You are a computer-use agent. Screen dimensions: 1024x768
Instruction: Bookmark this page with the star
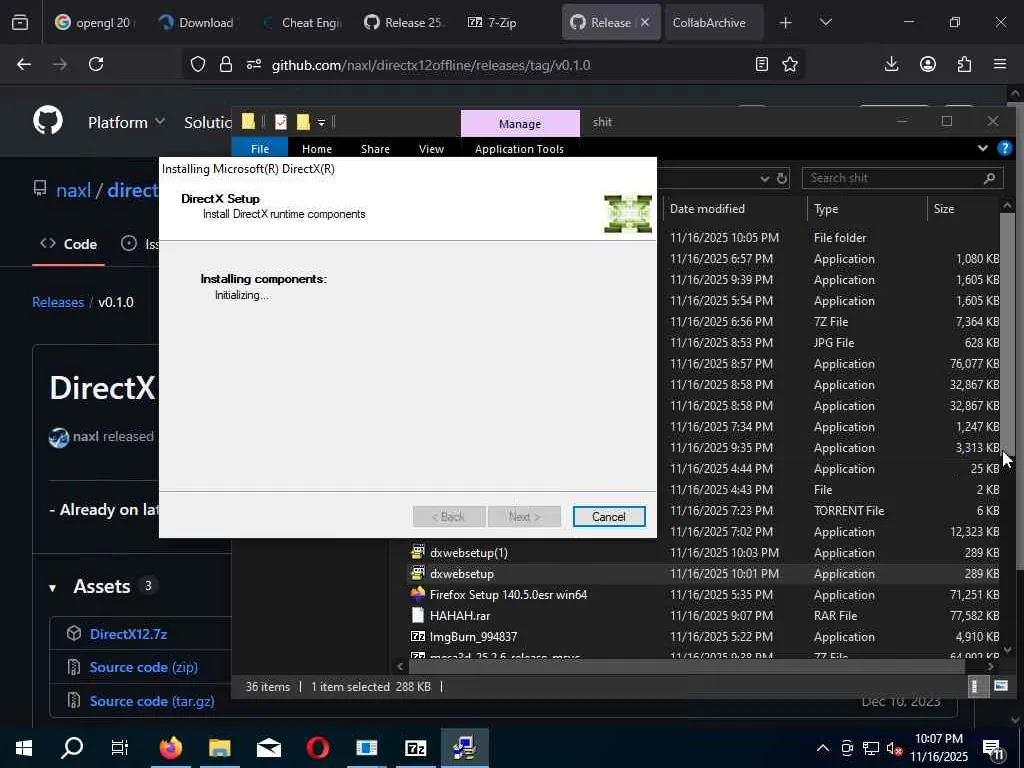tap(790, 64)
